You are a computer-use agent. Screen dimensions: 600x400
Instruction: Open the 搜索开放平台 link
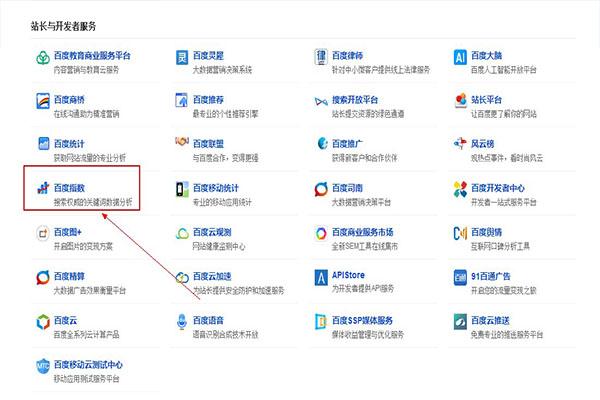pos(355,100)
